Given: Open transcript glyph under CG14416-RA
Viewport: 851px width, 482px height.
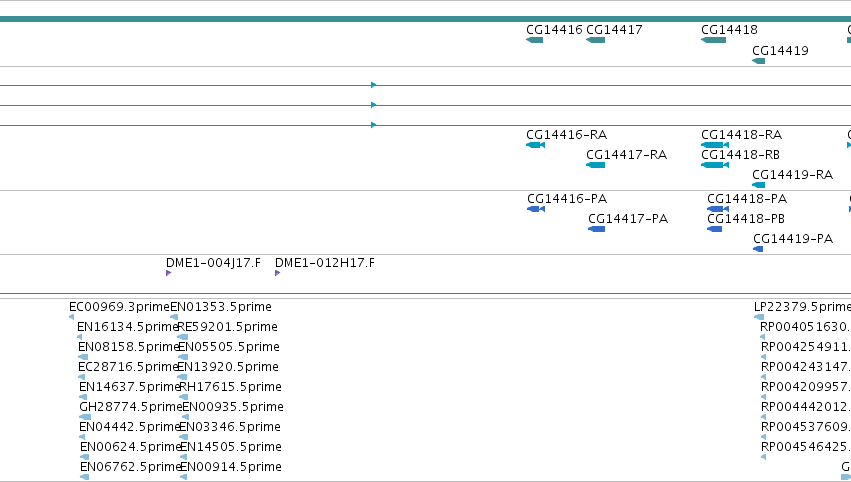Looking at the screenshot, I should 535,145.
